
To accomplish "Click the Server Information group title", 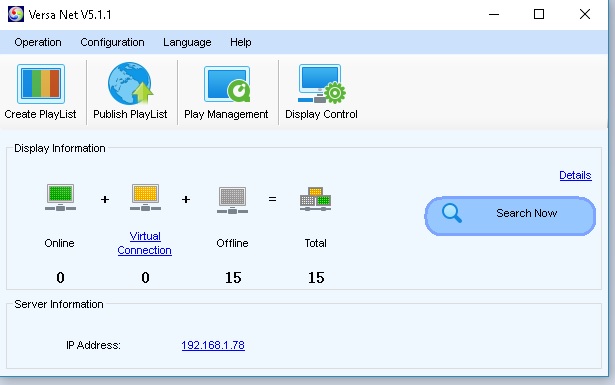I will pos(59,304).
